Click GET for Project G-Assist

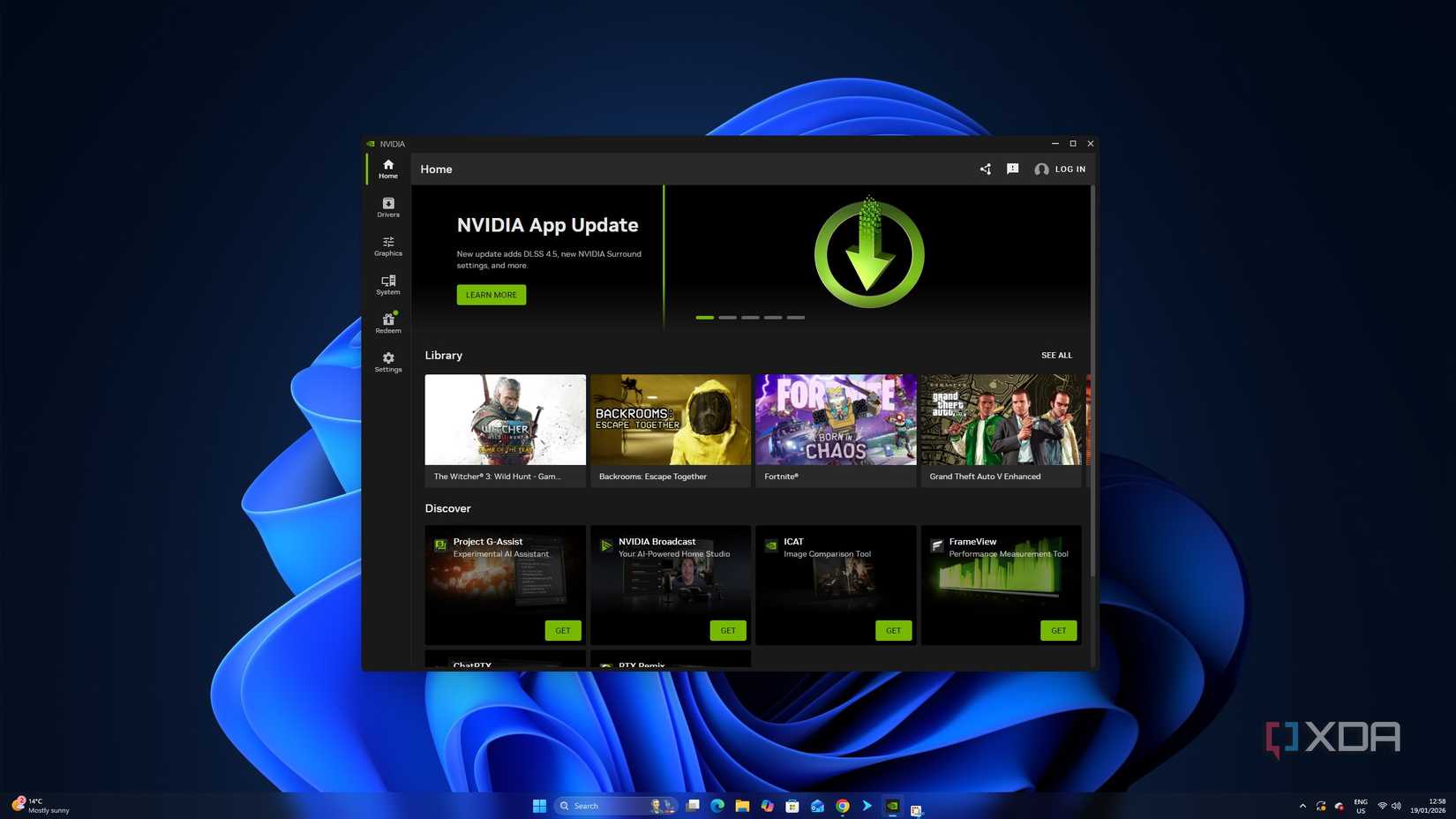point(562,630)
